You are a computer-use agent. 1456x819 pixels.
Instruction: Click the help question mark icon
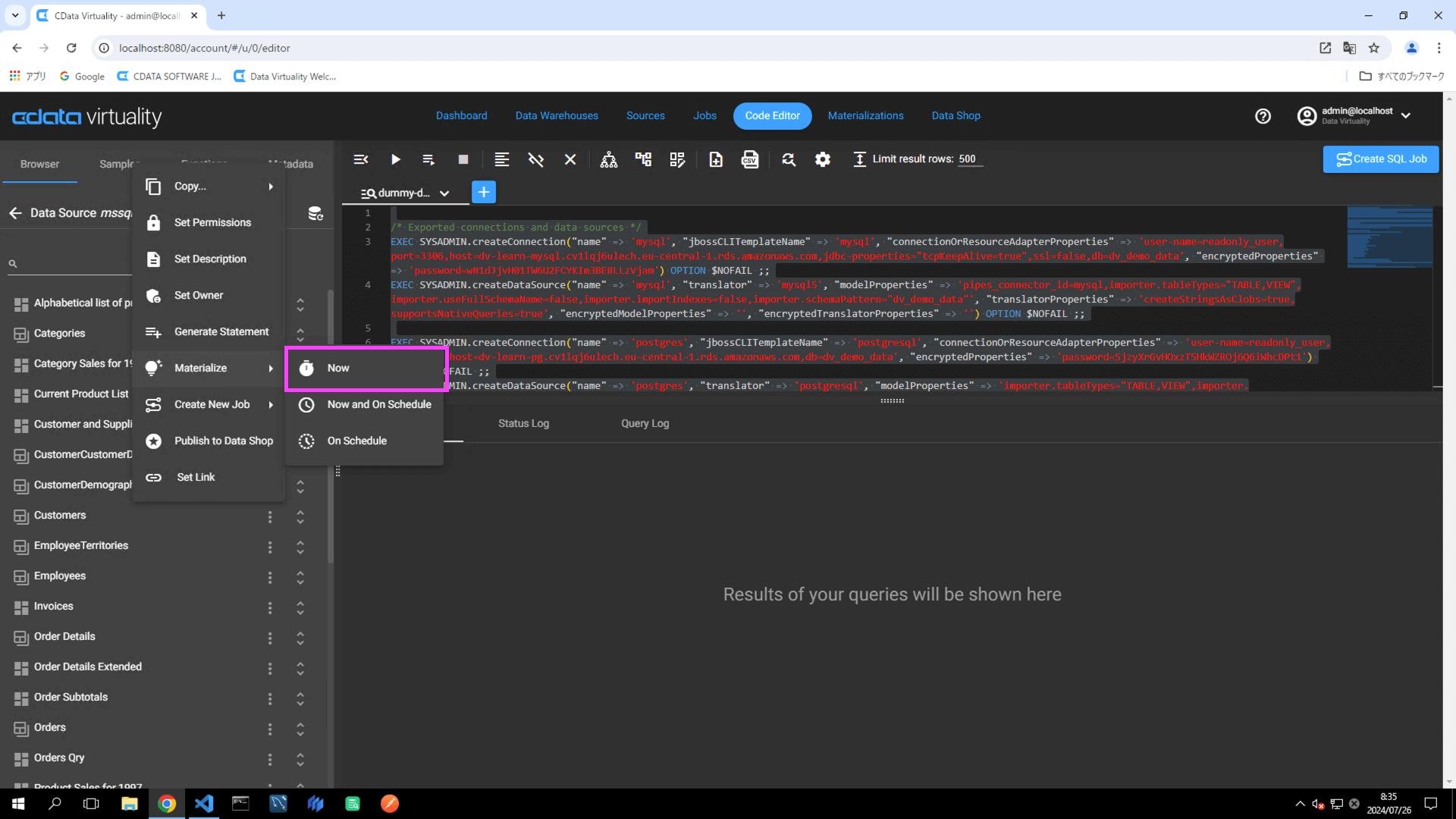pyautogui.click(x=1263, y=116)
